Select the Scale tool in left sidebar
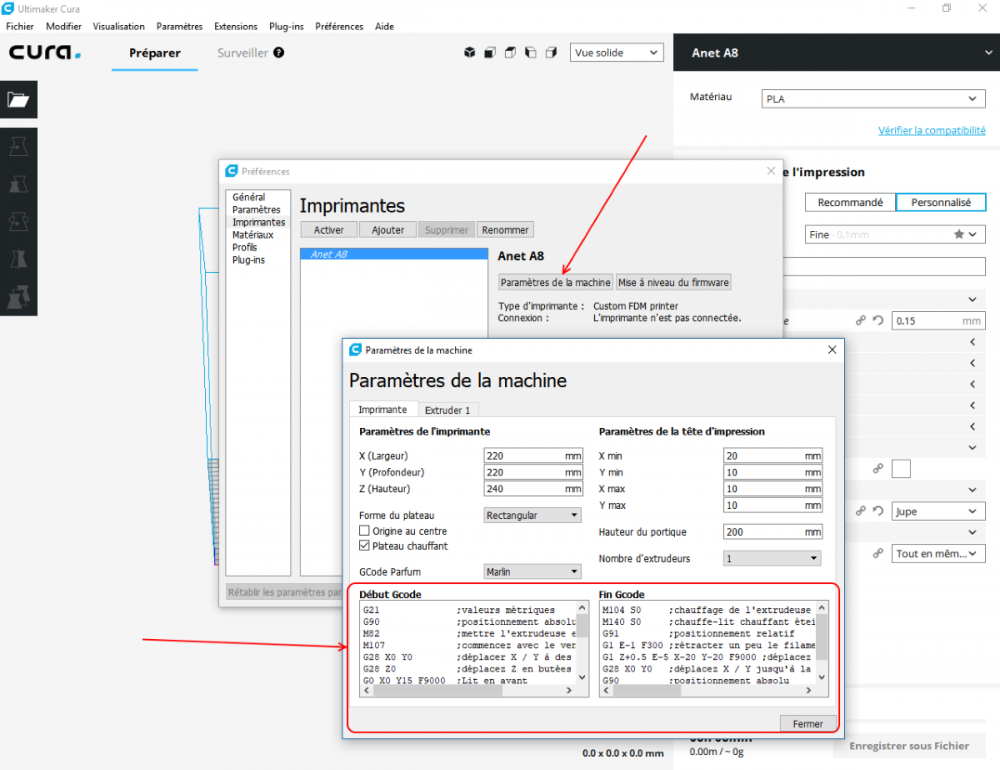1000x770 pixels. pos(18,184)
